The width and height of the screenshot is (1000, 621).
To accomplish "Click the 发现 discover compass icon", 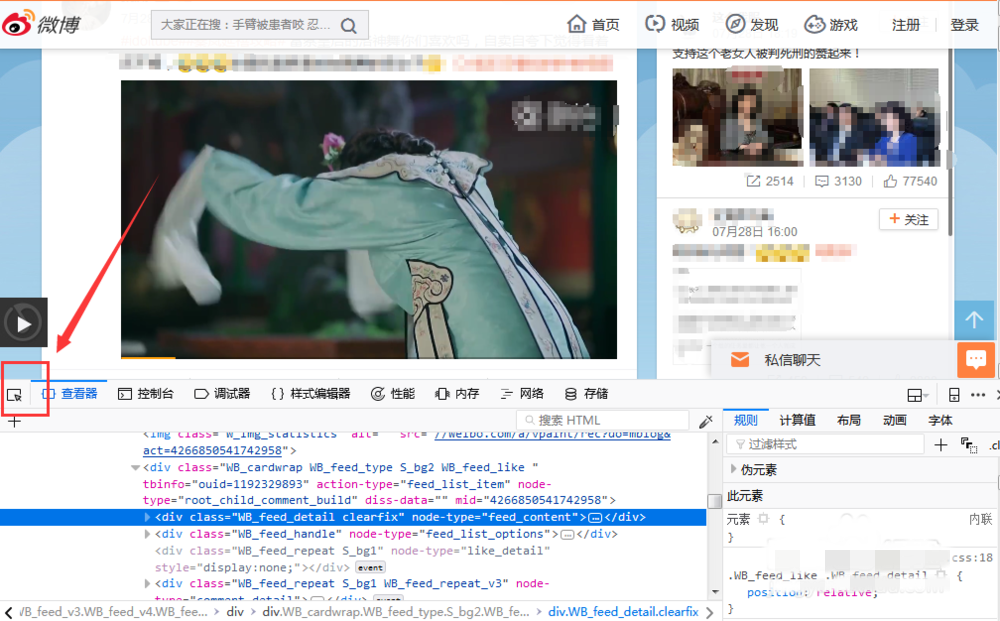I will pyautogui.click(x=734, y=23).
